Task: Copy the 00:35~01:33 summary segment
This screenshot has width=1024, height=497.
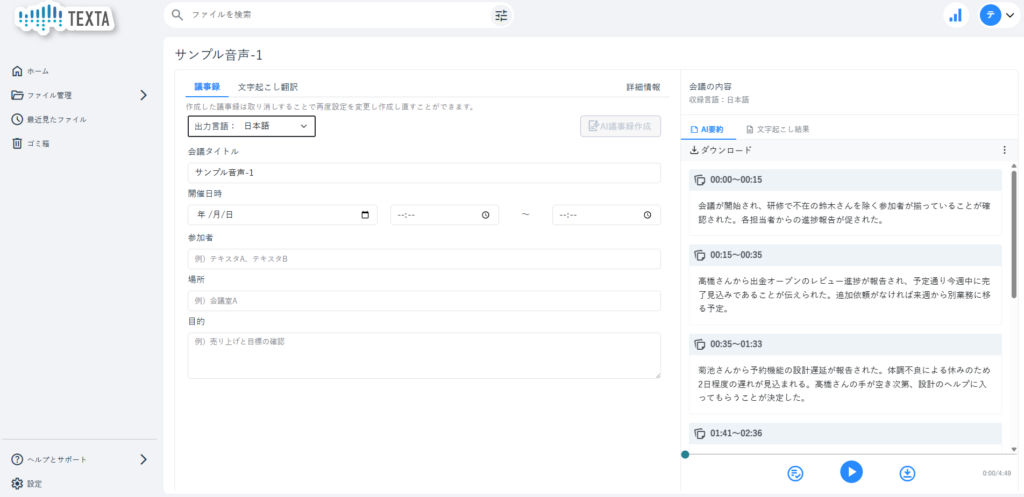Action: [x=700, y=344]
